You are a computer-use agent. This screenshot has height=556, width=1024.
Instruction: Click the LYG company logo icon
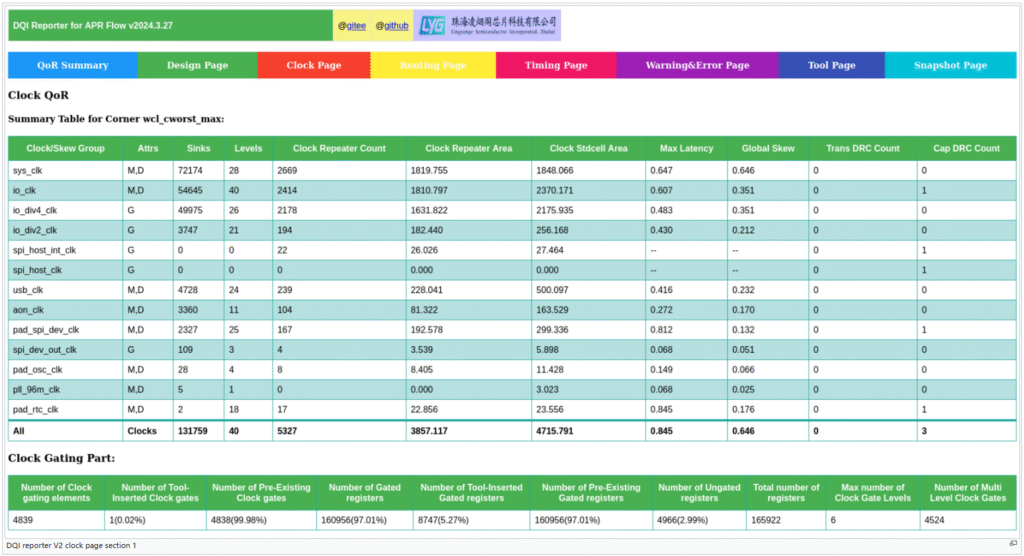pyautogui.click(x=431, y=25)
